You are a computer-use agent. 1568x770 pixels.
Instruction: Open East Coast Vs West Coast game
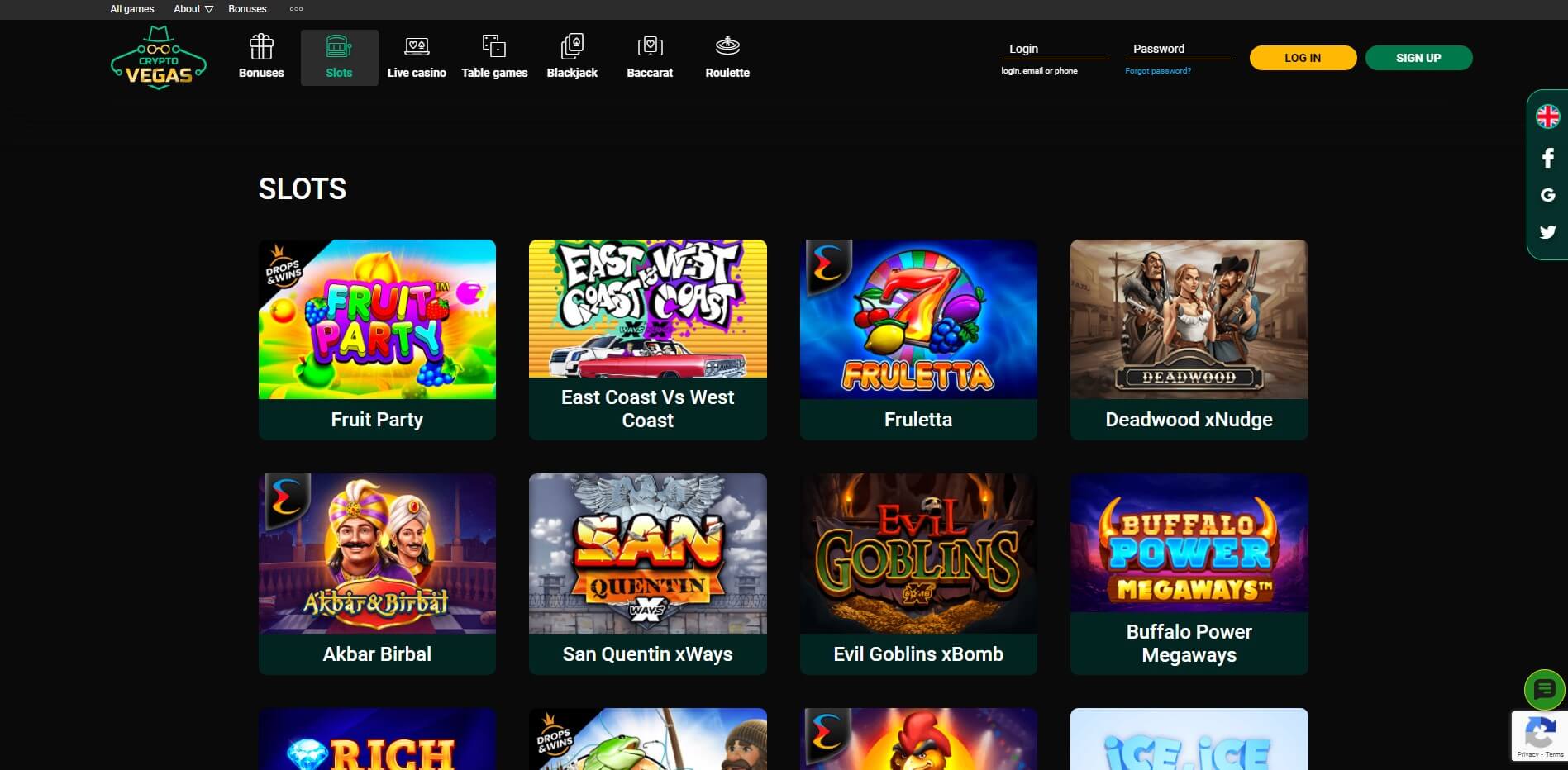click(x=647, y=340)
